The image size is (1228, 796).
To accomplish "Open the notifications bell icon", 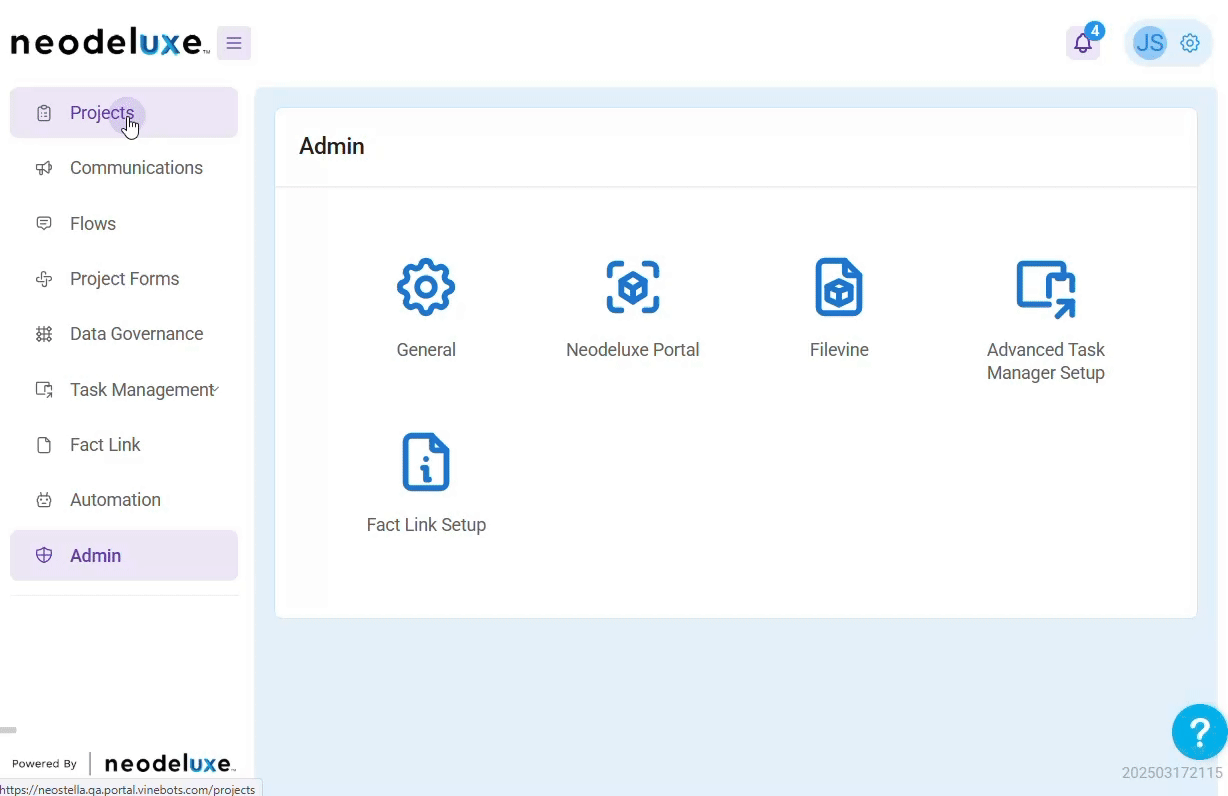I will click(x=1083, y=43).
